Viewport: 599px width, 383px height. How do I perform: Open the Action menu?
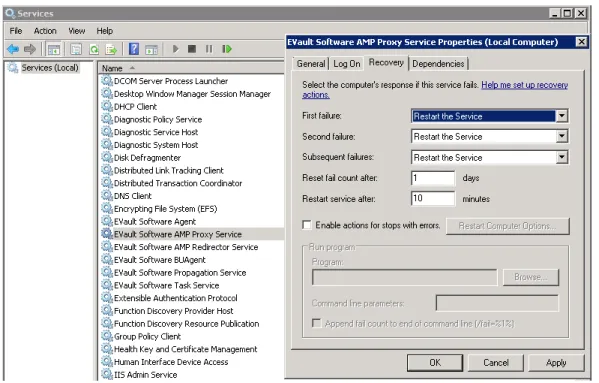(x=45, y=31)
